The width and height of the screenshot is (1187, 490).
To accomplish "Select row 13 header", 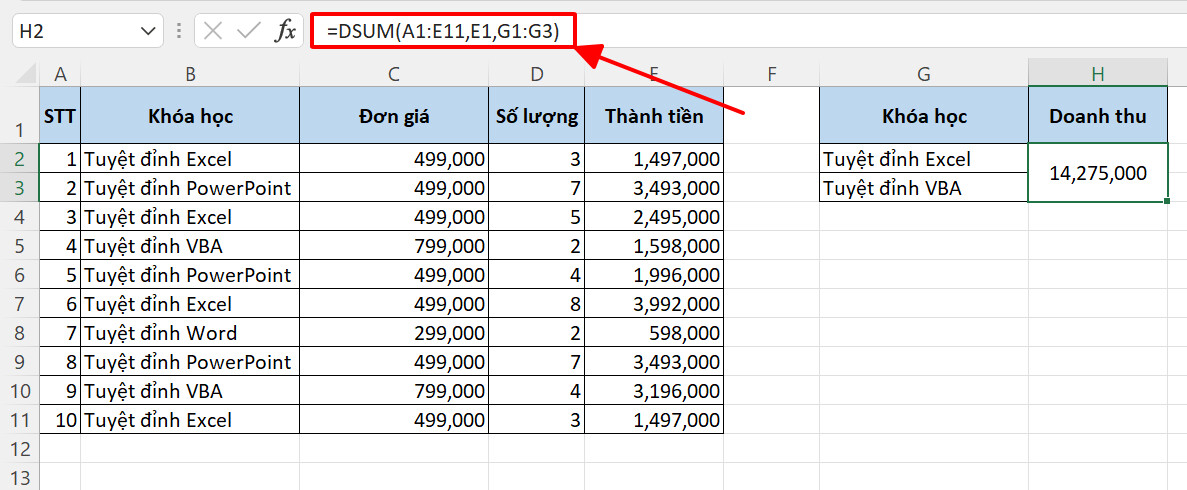I will click(x=20, y=477).
